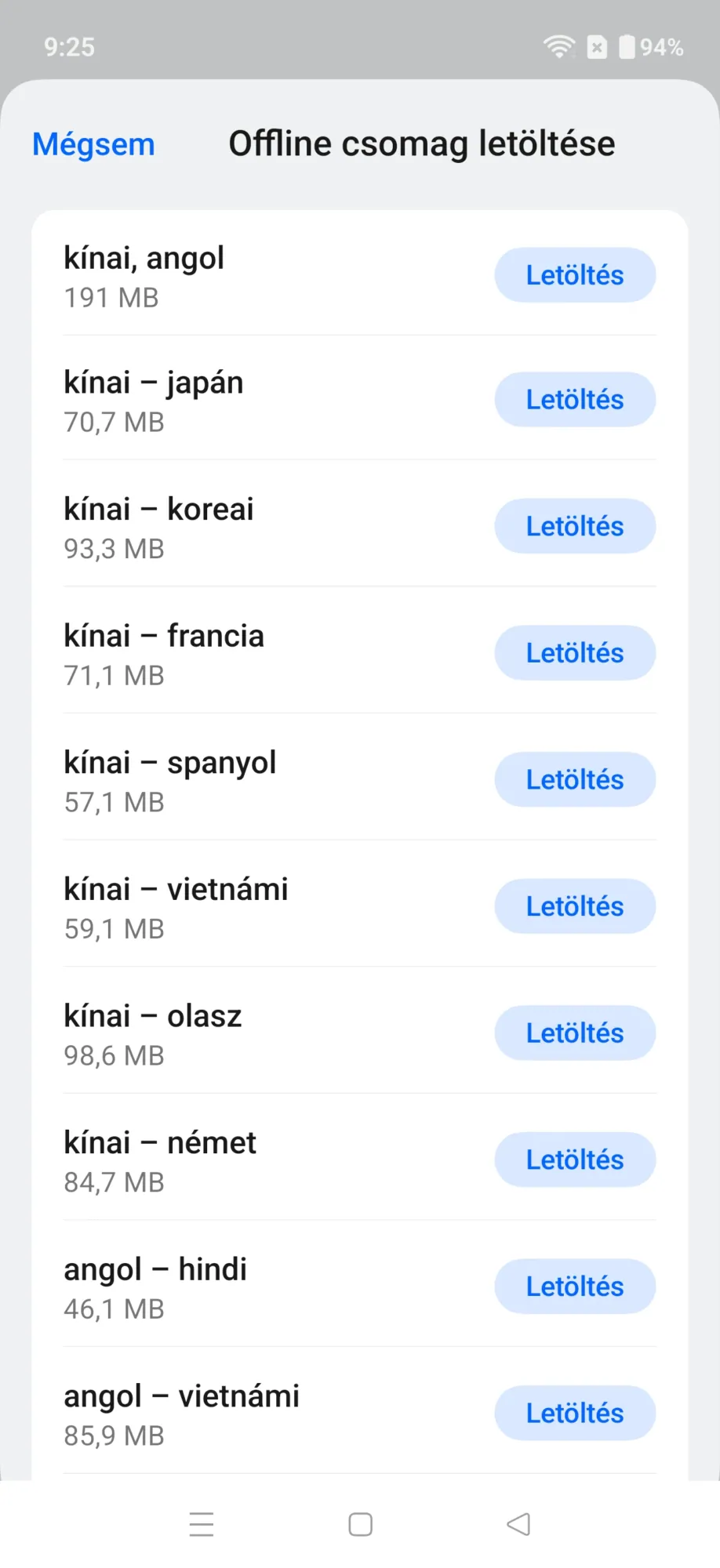The height and width of the screenshot is (1568, 720).
Task: Tap the clock showing 9:25
Action: (x=69, y=47)
